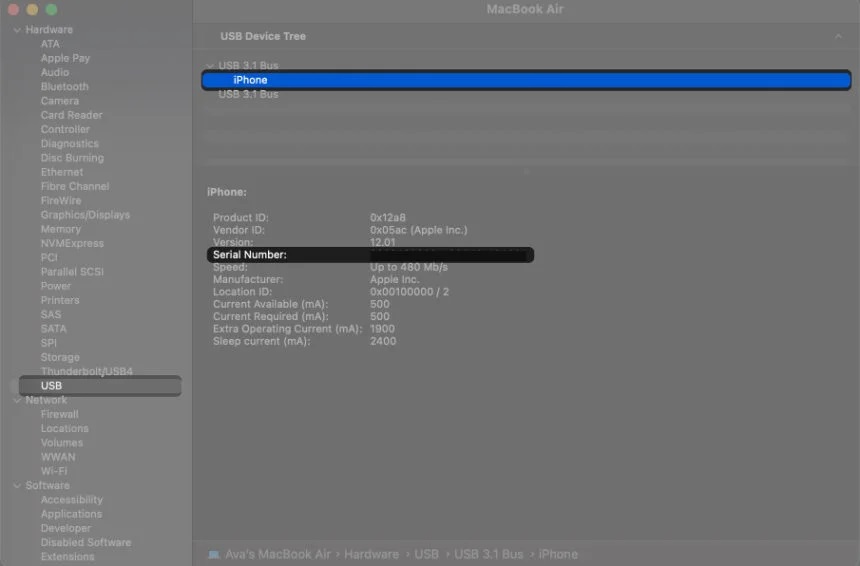Click USB 3.1 Bus in the path bar

pyautogui.click(x=489, y=554)
